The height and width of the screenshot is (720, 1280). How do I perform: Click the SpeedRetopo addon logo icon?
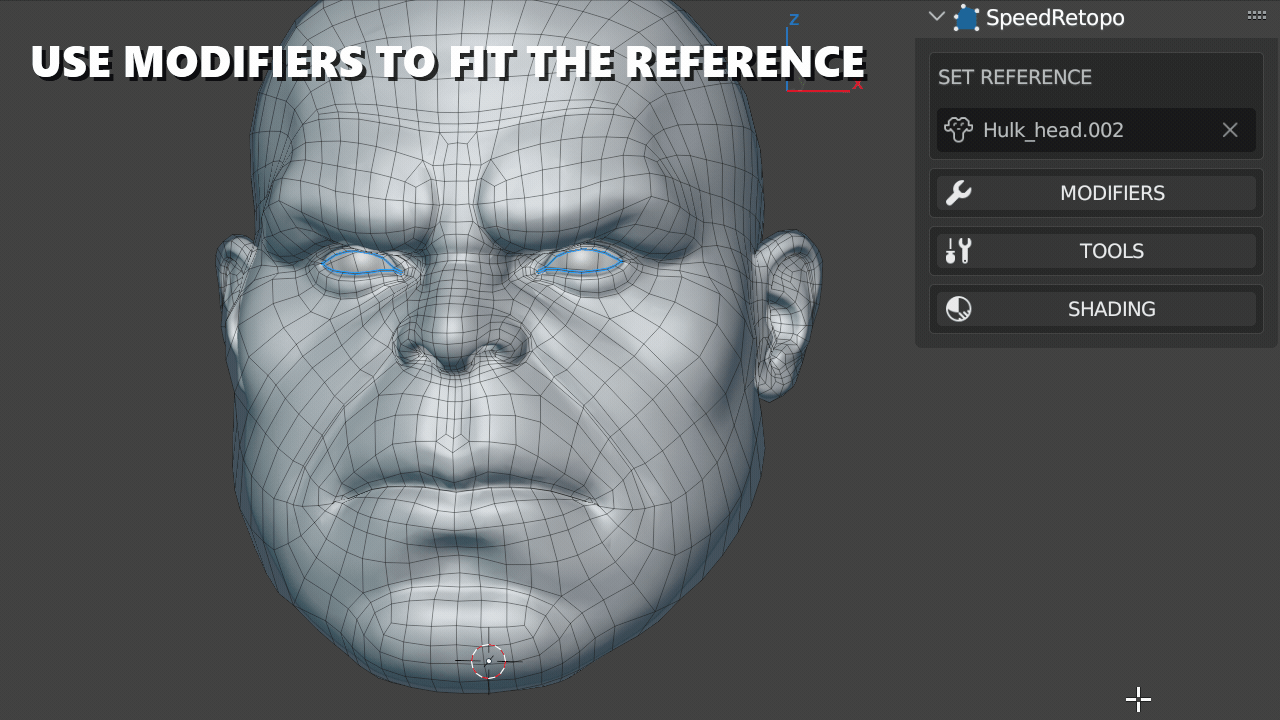[x=966, y=18]
